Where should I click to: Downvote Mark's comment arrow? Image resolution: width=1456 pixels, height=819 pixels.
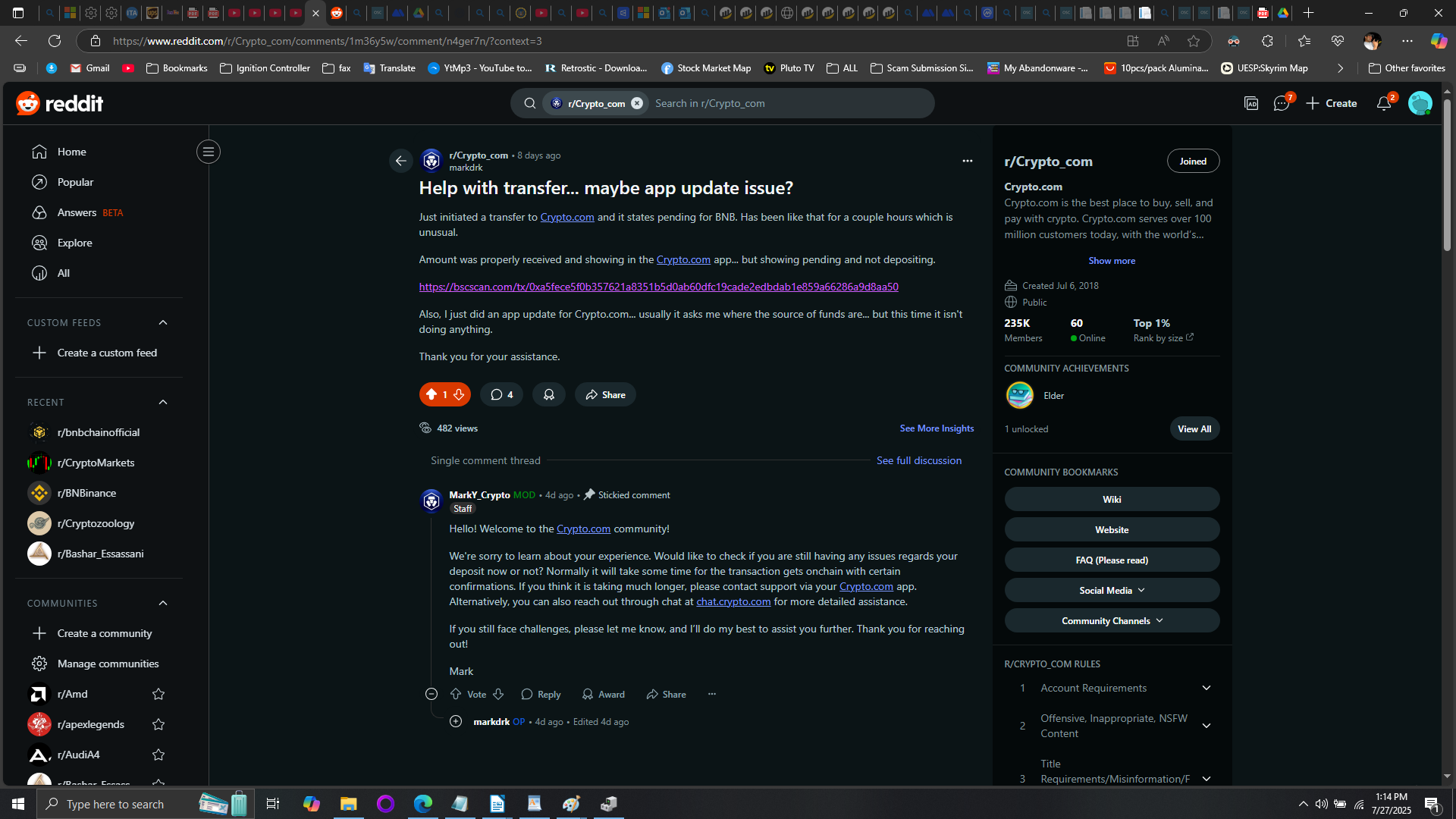498,694
